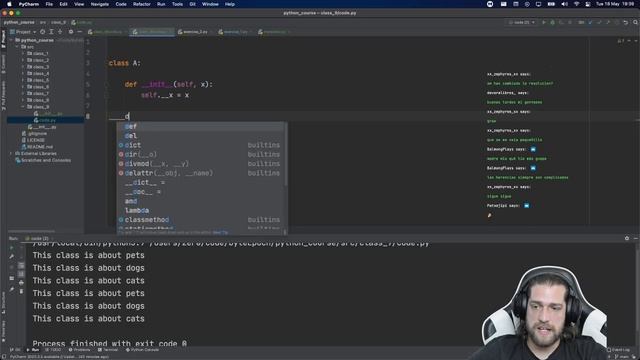Open the Tools menu
Viewport: 640px width, 360px height.
click(x=177, y=4)
